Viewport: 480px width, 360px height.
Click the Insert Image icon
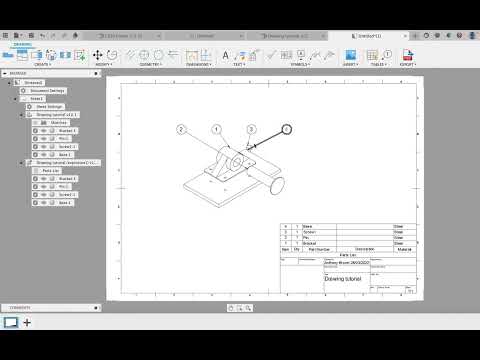point(350,55)
